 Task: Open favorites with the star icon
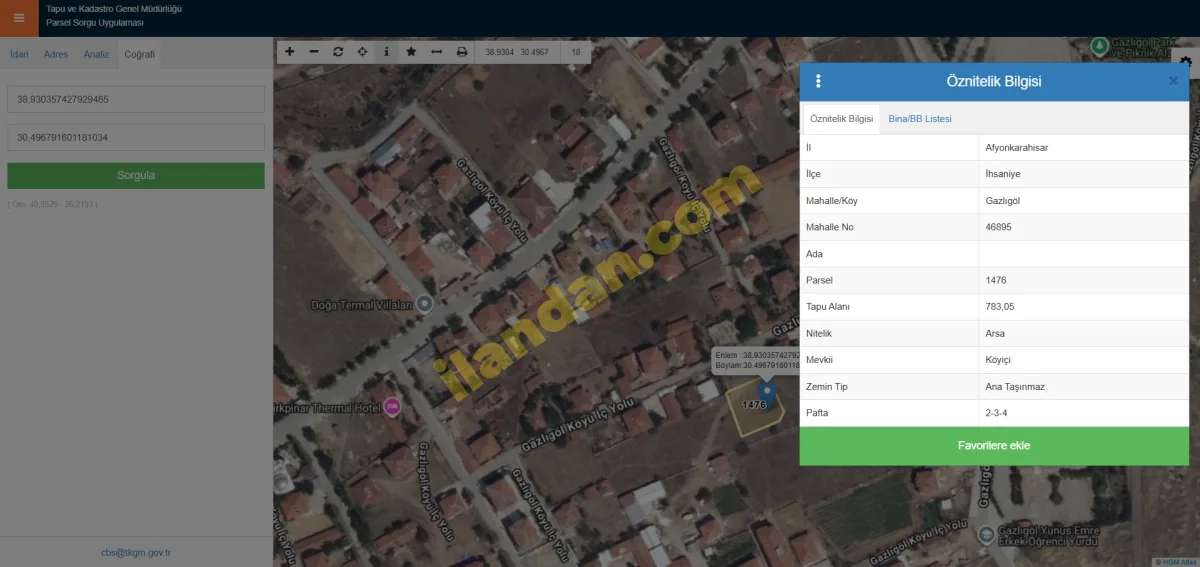(x=411, y=51)
